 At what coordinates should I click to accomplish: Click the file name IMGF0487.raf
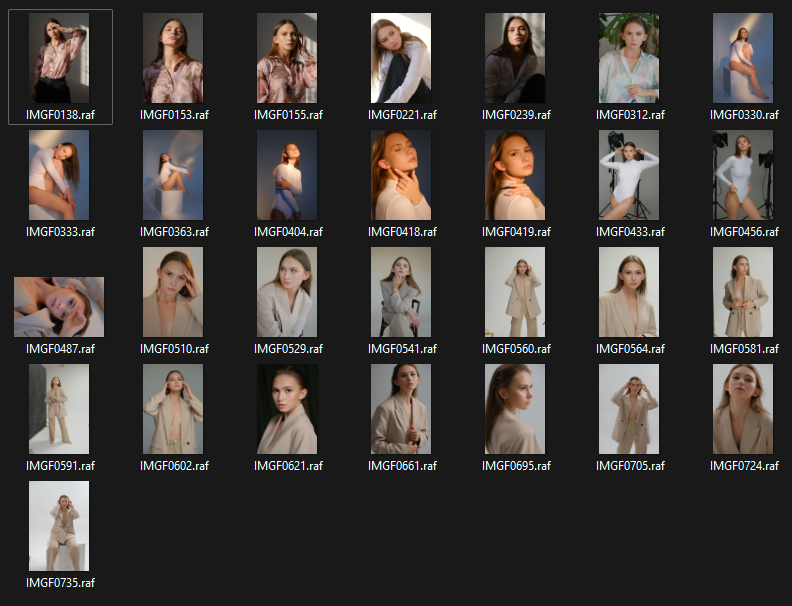pos(60,349)
